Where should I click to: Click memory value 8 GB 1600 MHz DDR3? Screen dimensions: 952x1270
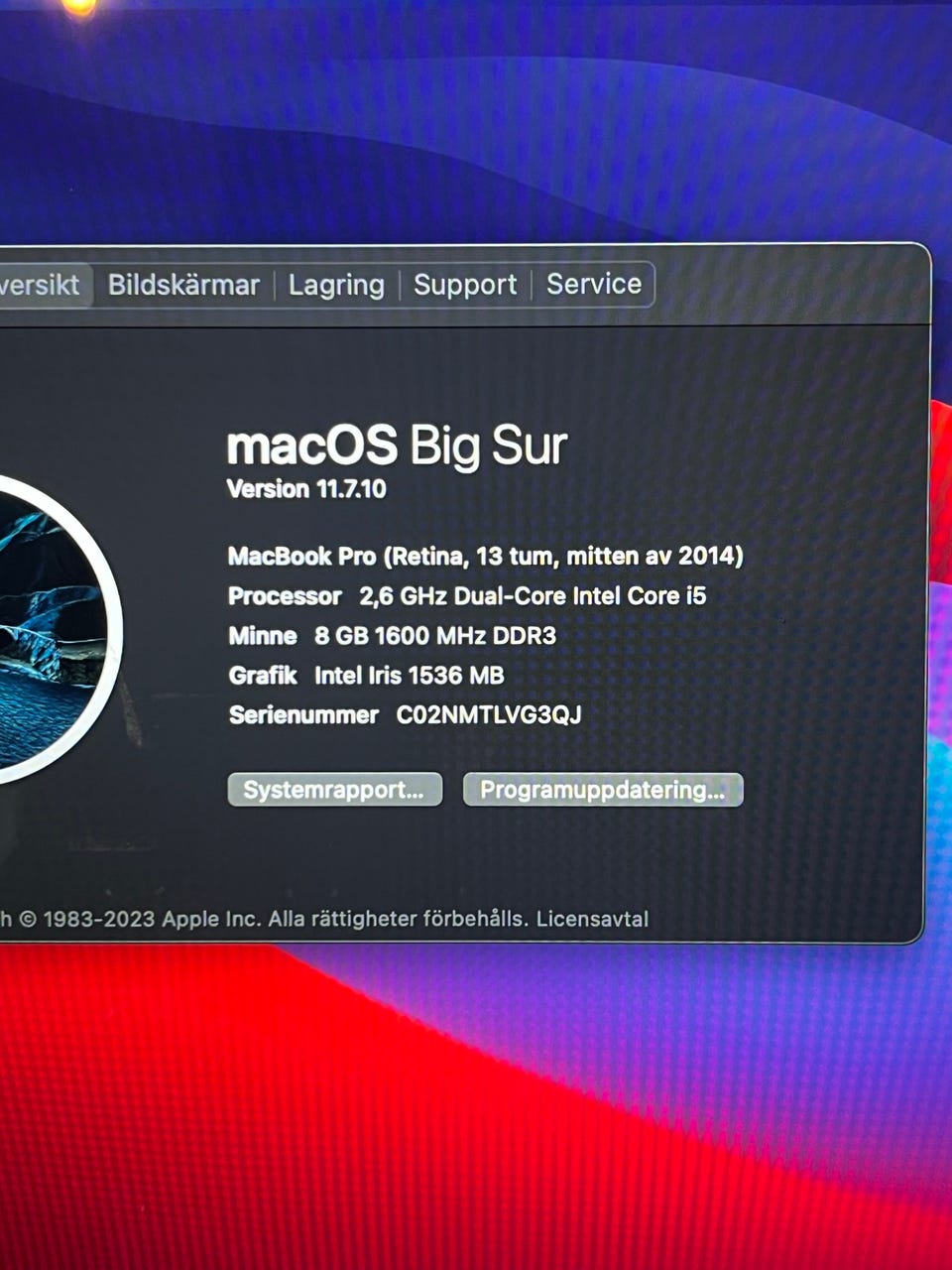435,635
